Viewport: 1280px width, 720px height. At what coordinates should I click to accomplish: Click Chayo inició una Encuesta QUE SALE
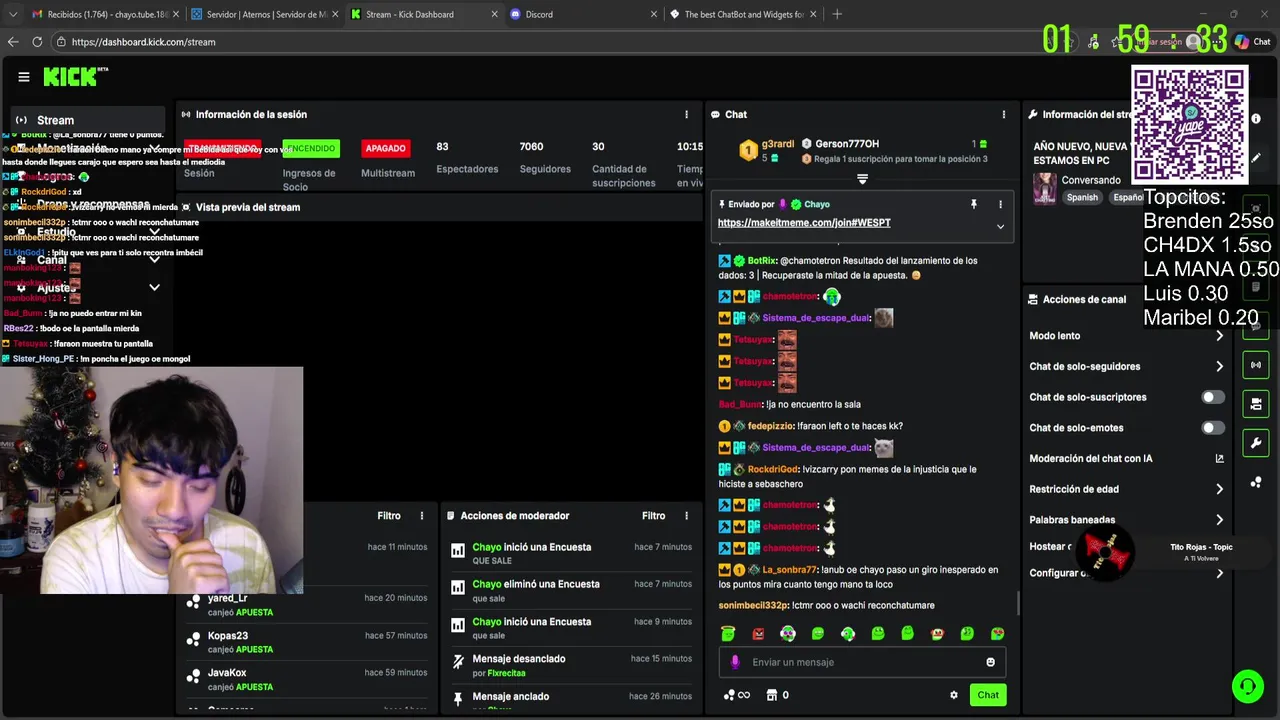[570, 554]
